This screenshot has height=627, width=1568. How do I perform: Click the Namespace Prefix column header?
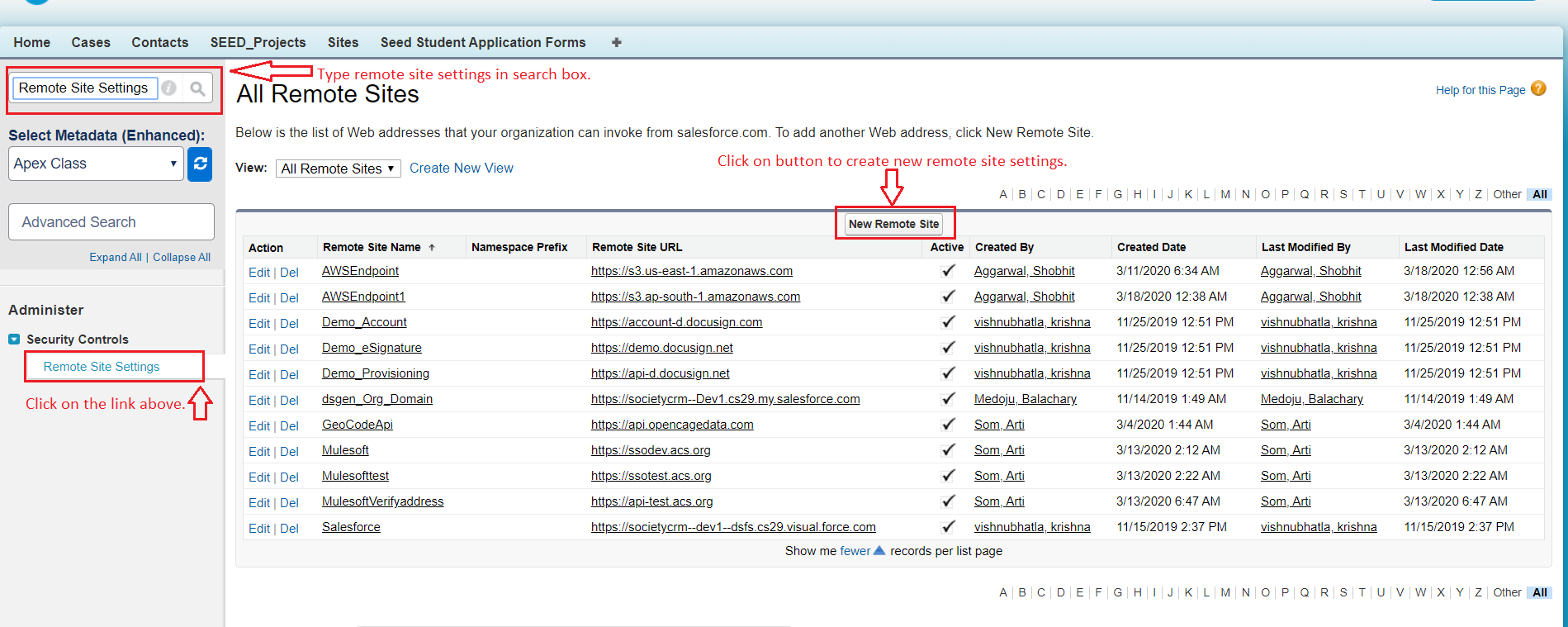pyautogui.click(x=519, y=247)
